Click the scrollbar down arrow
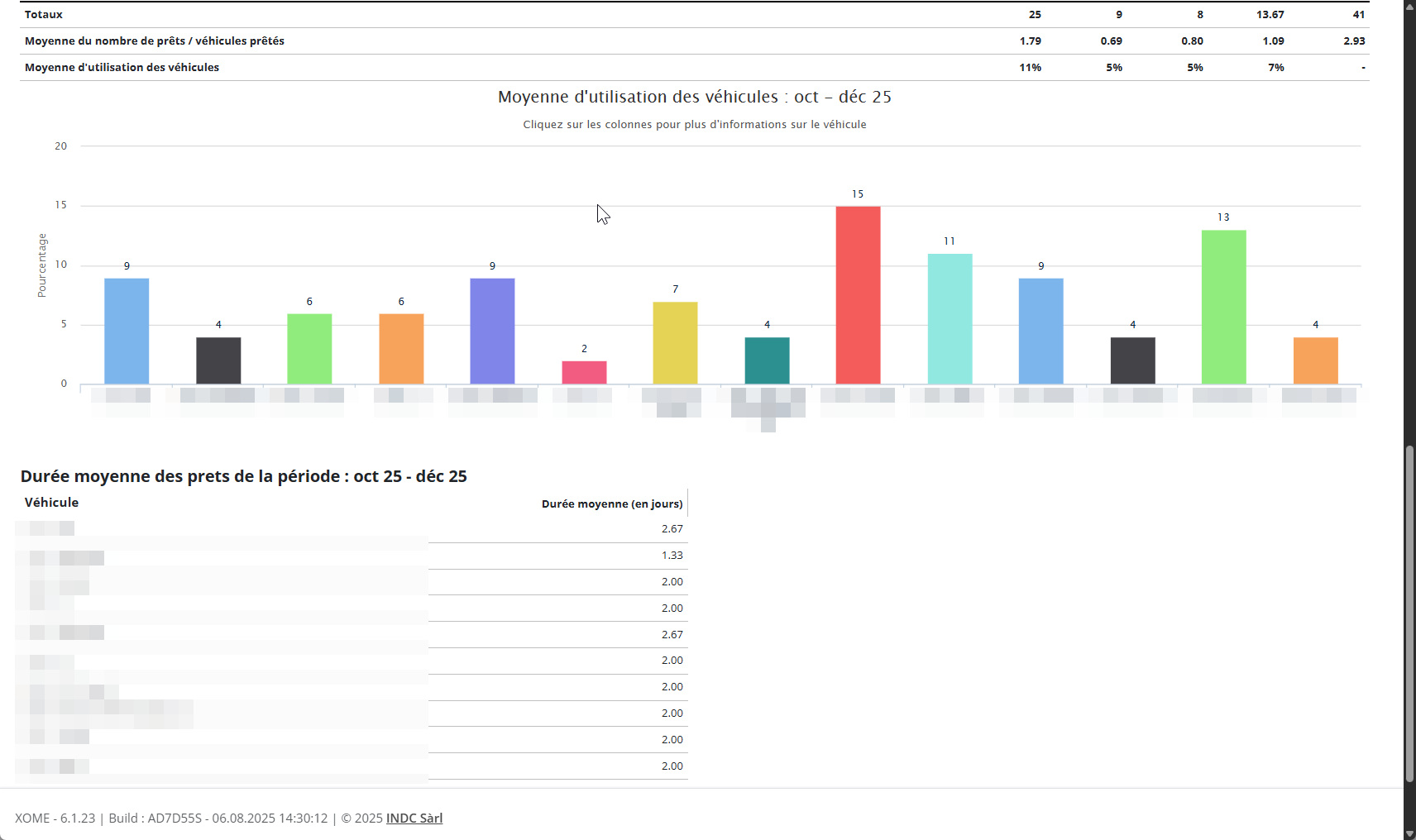 point(1409,833)
